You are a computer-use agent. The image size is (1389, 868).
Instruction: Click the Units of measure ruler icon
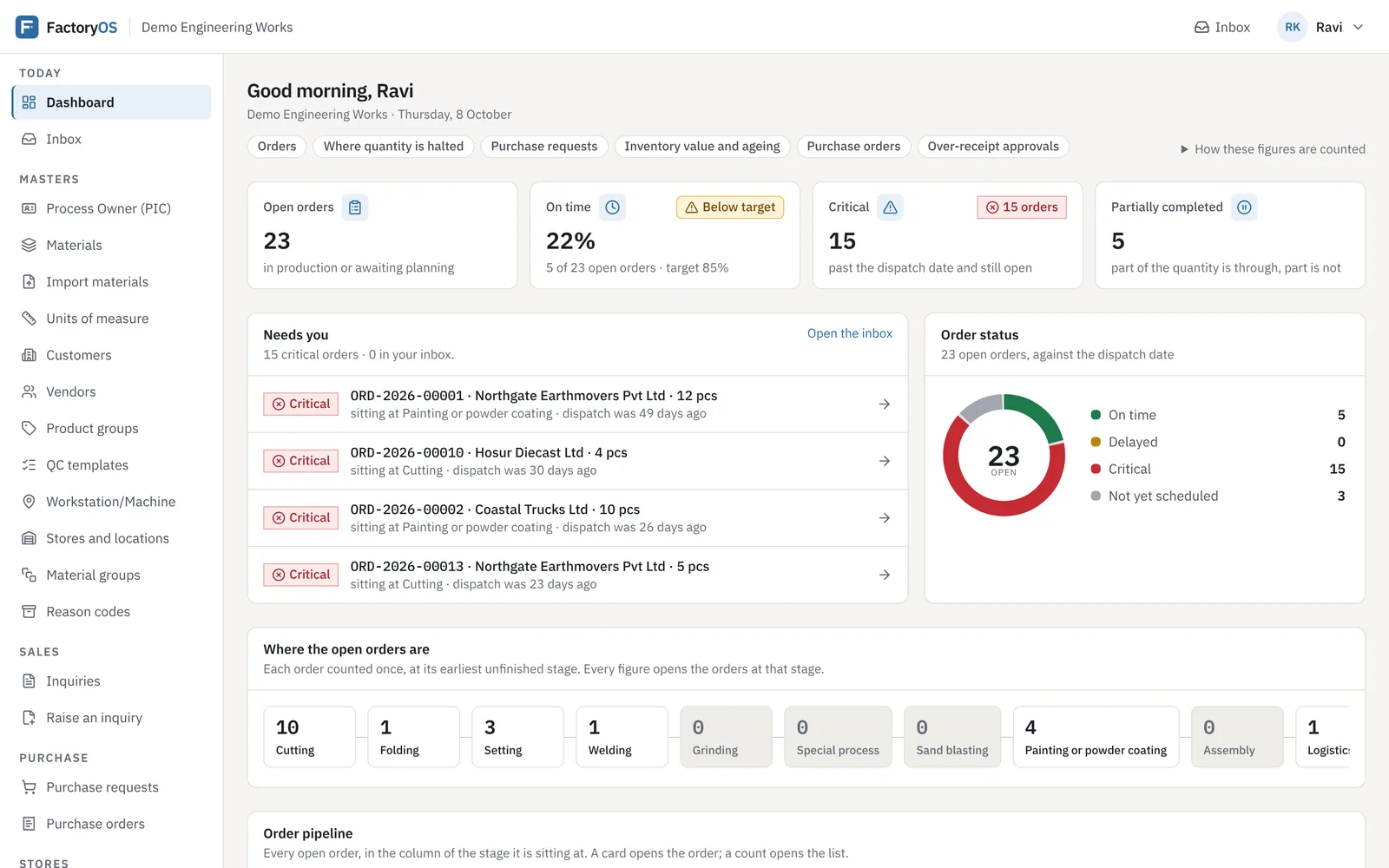coord(29,319)
